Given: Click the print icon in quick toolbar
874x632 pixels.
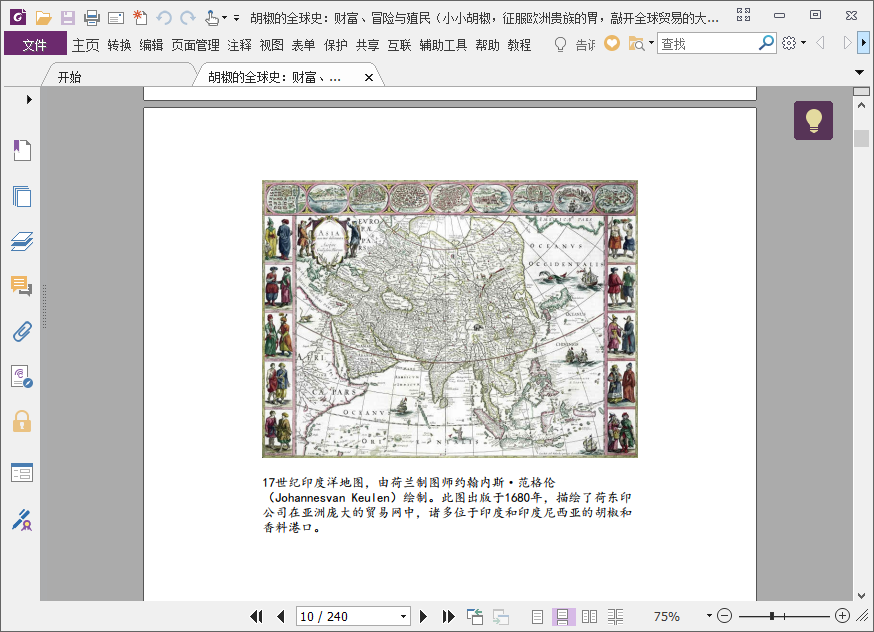Looking at the screenshot, I should click(x=91, y=17).
